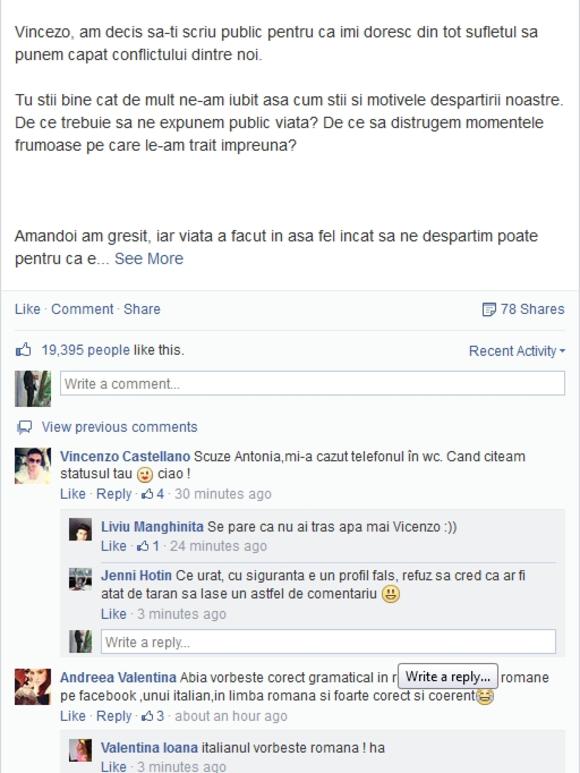Open Andreea Valentina's profile picture
This screenshot has width=580, height=773.
click(33, 687)
